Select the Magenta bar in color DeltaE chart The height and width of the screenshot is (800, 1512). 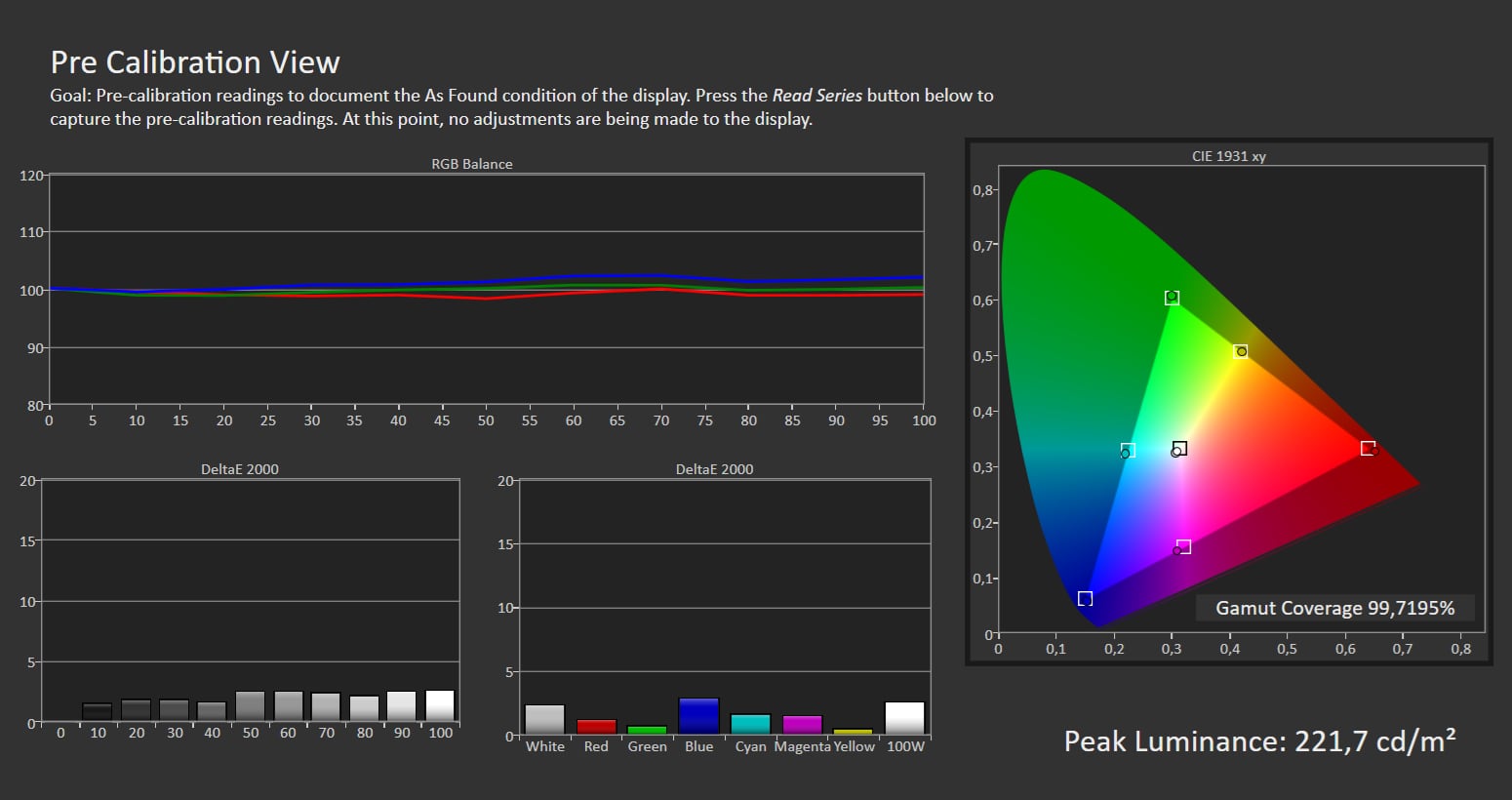click(x=802, y=725)
